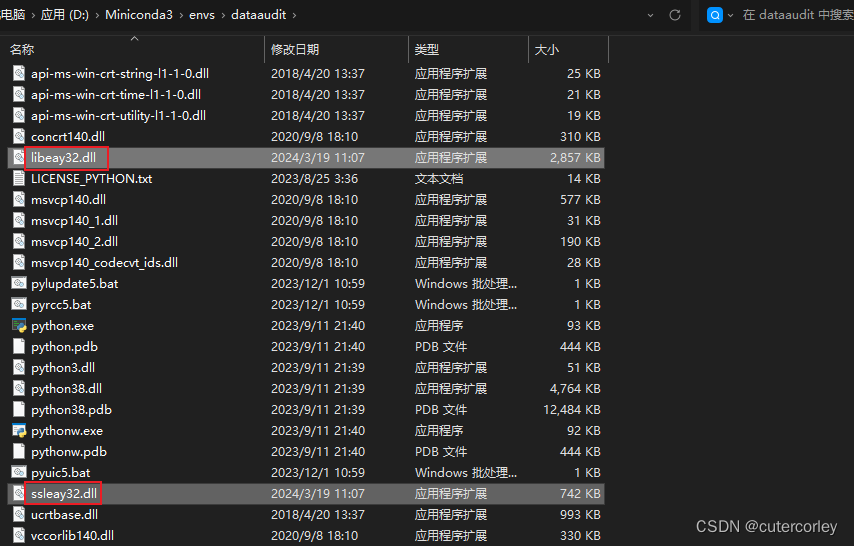Click the pyrcc5.bat batch file icon
Viewport: 854px width, 546px height.
[x=19, y=305]
